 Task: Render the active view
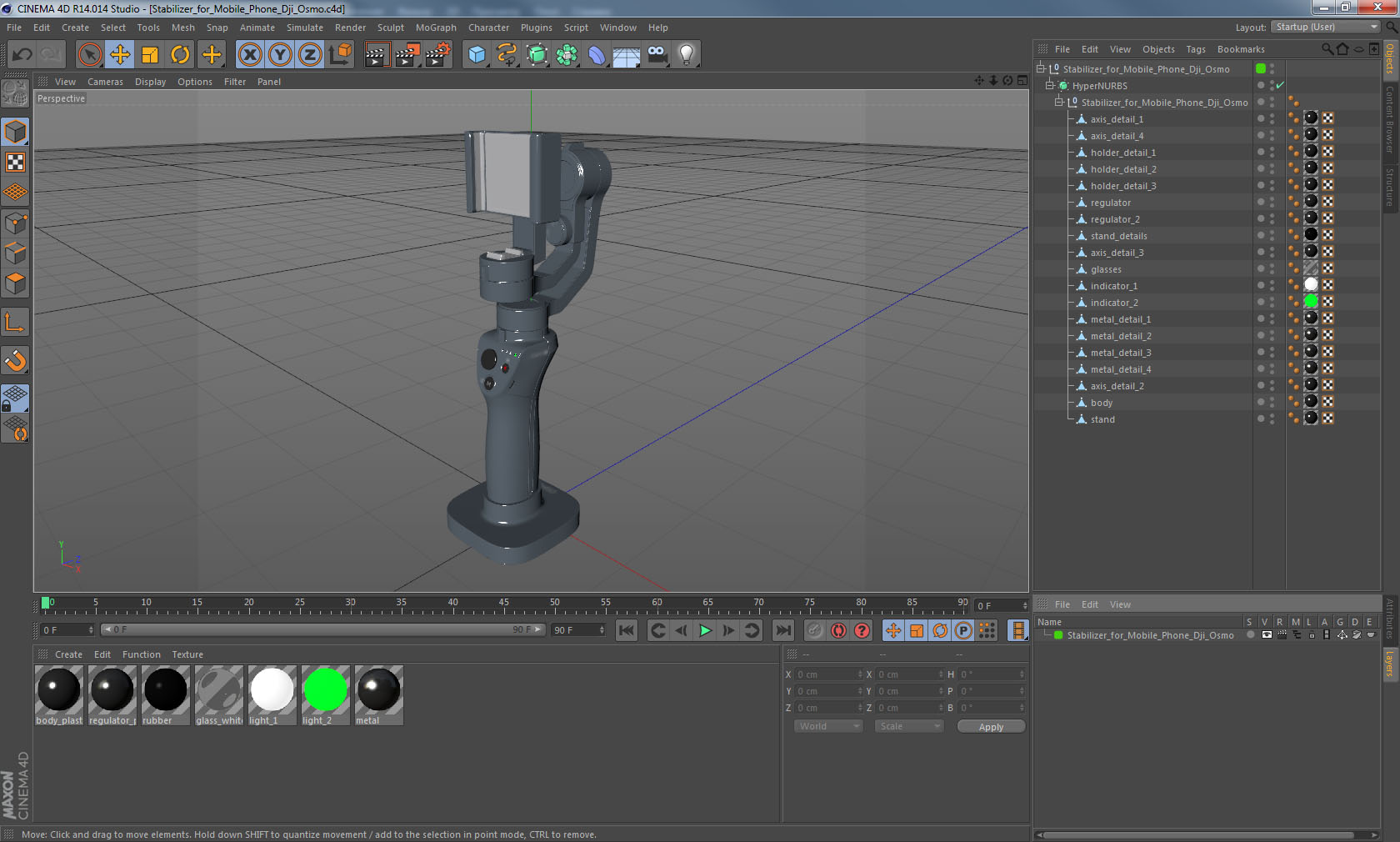point(377,55)
